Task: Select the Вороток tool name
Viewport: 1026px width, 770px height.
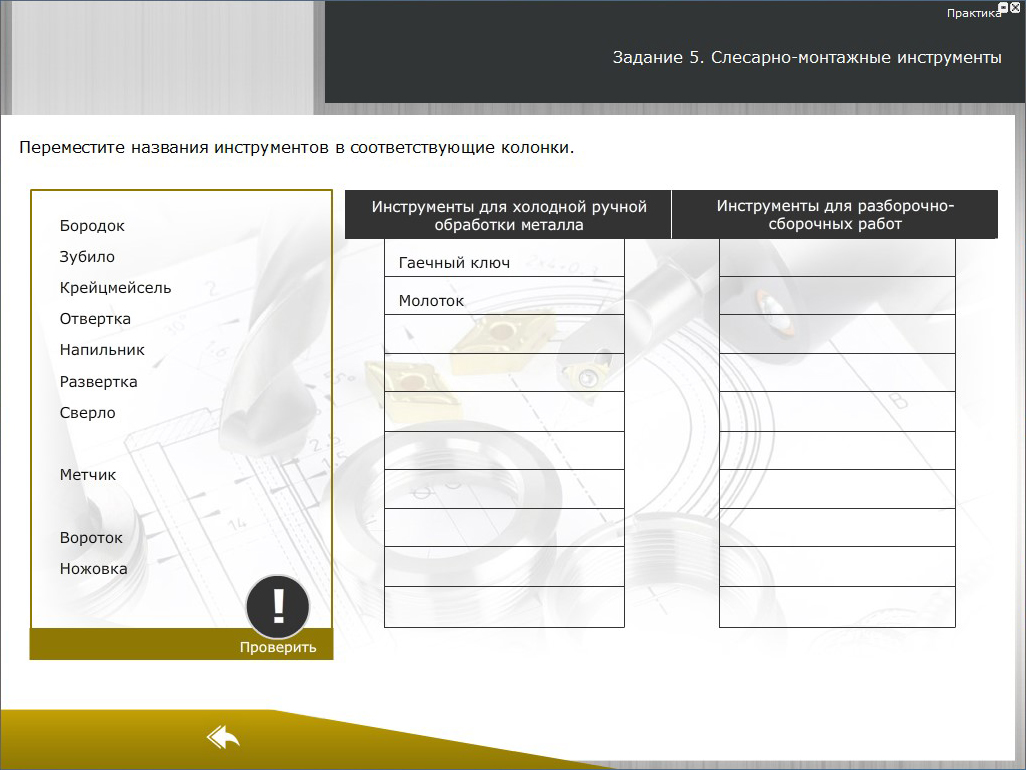Action: [91, 538]
